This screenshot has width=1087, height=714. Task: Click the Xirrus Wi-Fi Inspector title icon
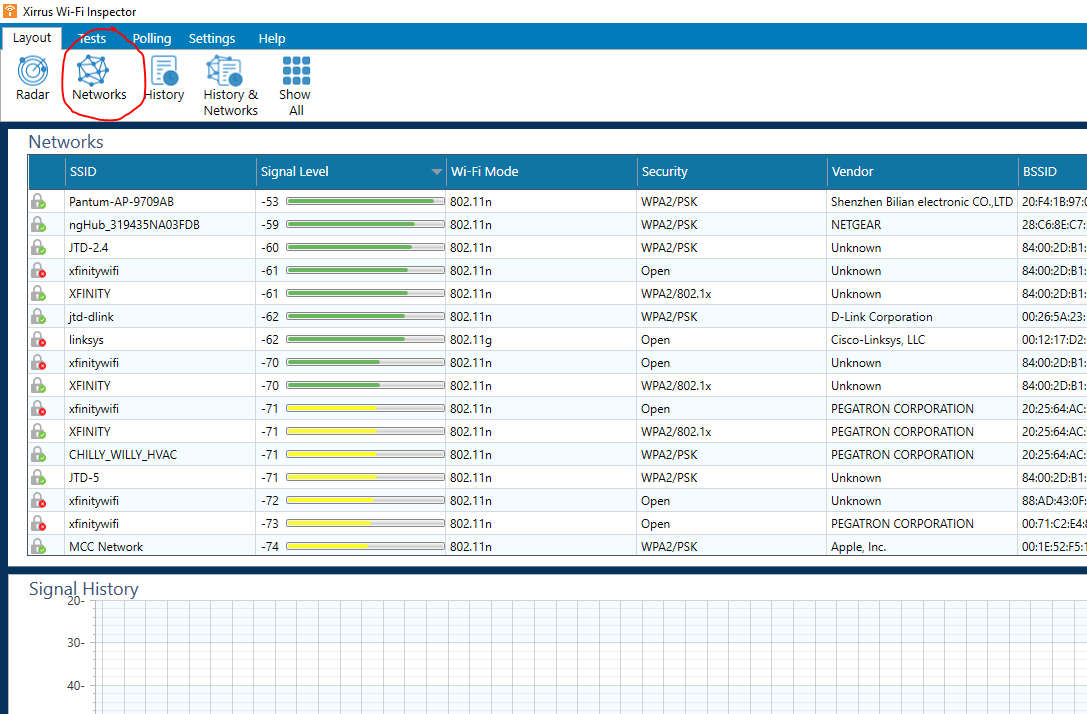click(x=10, y=11)
